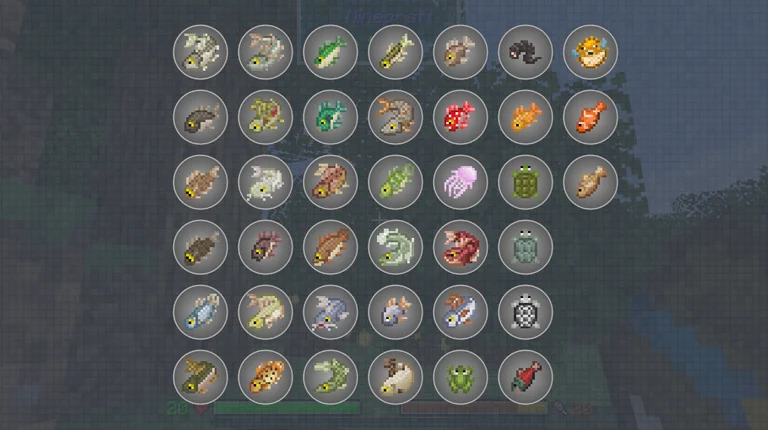Select the red fish-on-a-stick icon
The image size is (768, 430).
click(x=525, y=377)
